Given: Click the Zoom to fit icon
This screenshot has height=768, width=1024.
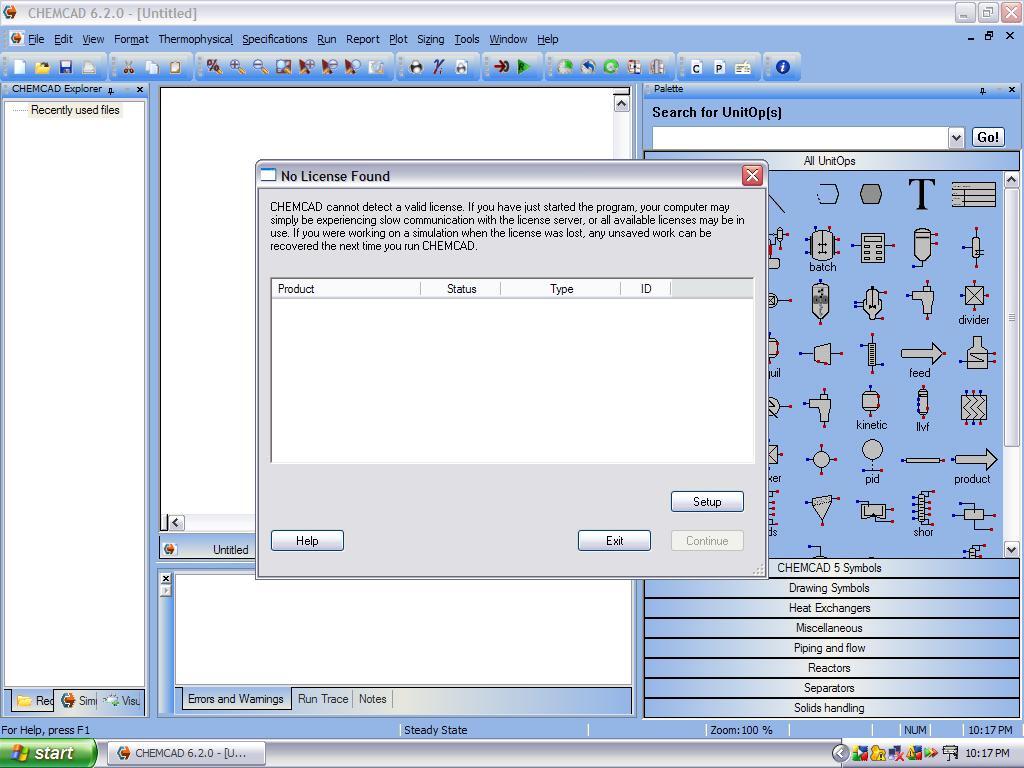Looking at the screenshot, I should (x=283, y=67).
